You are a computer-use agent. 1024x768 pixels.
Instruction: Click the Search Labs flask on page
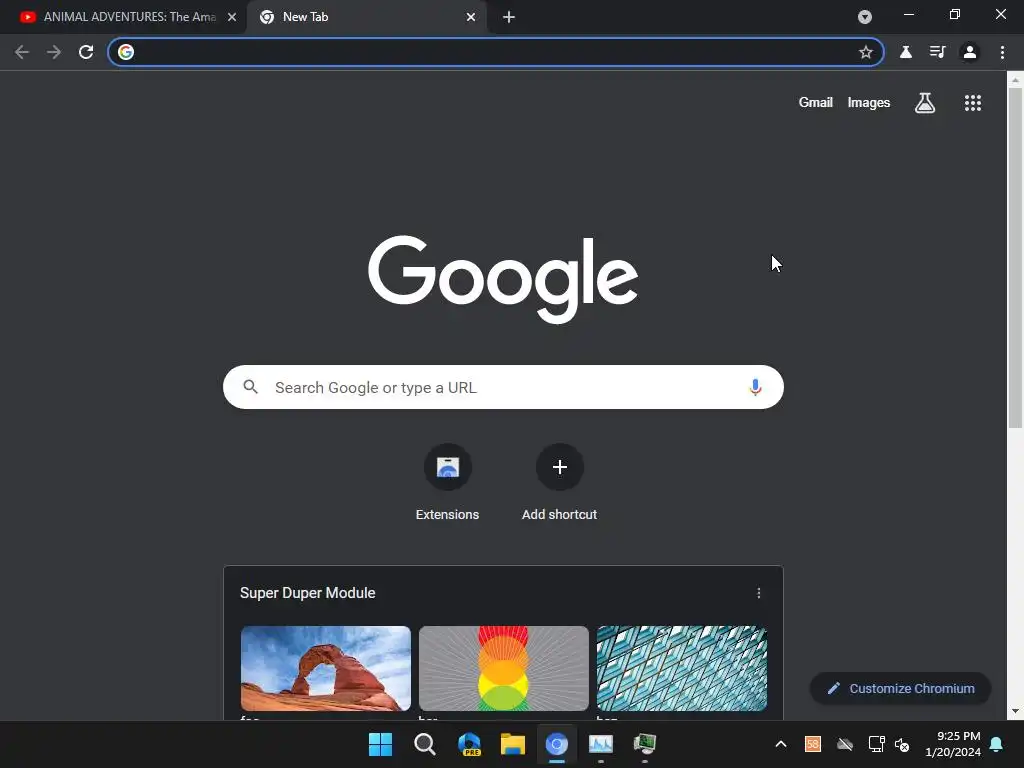tap(925, 103)
